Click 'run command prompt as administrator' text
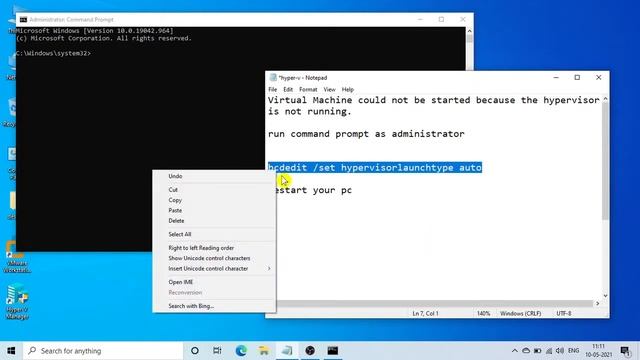The width and height of the screenshot is (640, 360). pos(366,134)
